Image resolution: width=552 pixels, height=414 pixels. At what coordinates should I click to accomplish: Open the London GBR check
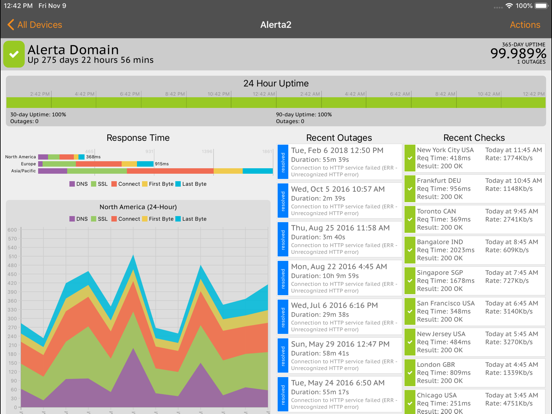click(475, 372)
